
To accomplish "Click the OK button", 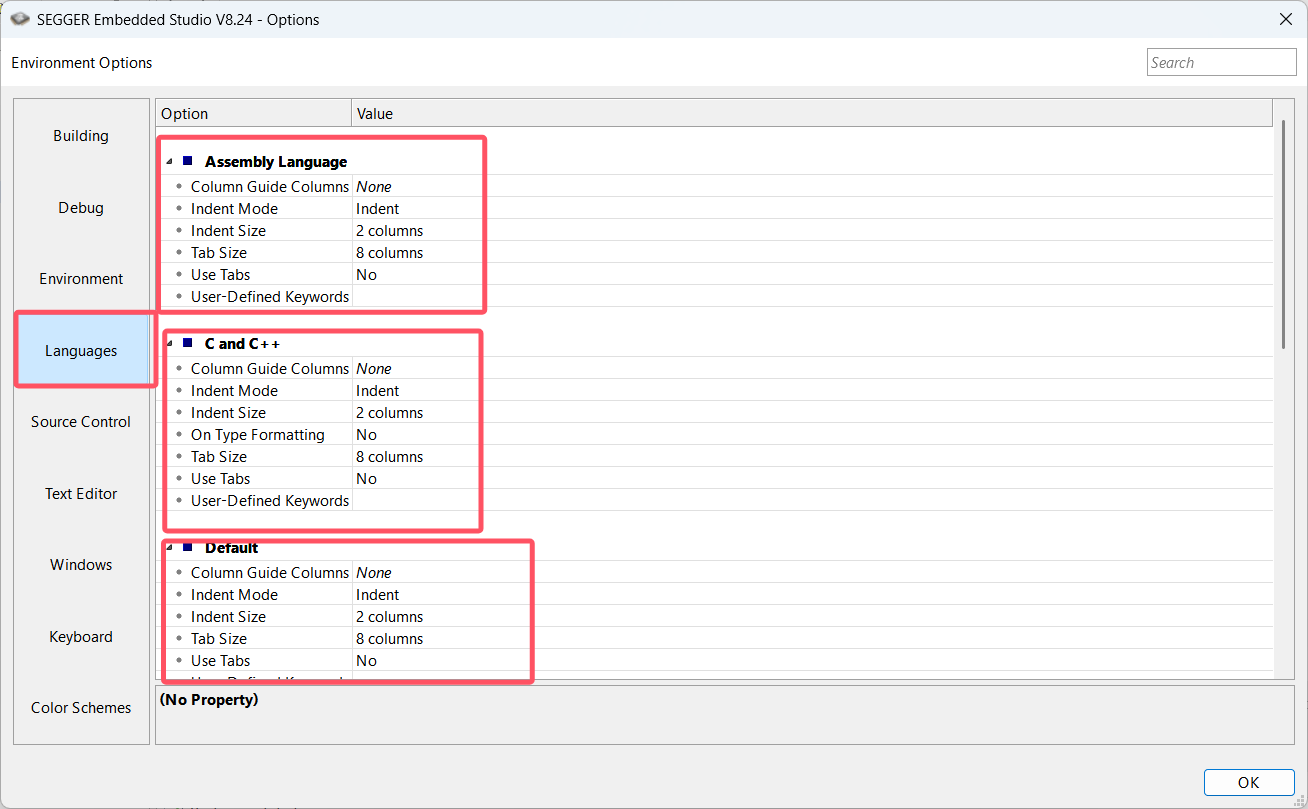I will click(1249, 783).
